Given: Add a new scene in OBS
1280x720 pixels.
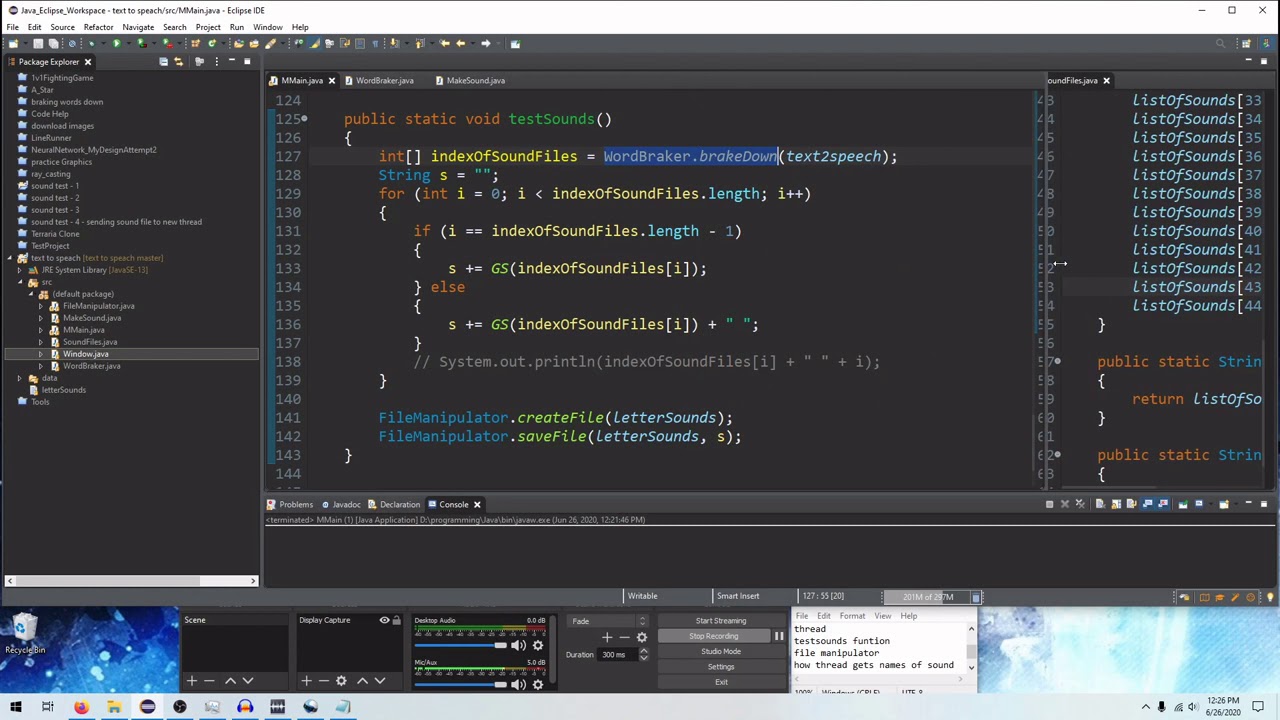Looking at the screenshot, I should click(192, 681).
